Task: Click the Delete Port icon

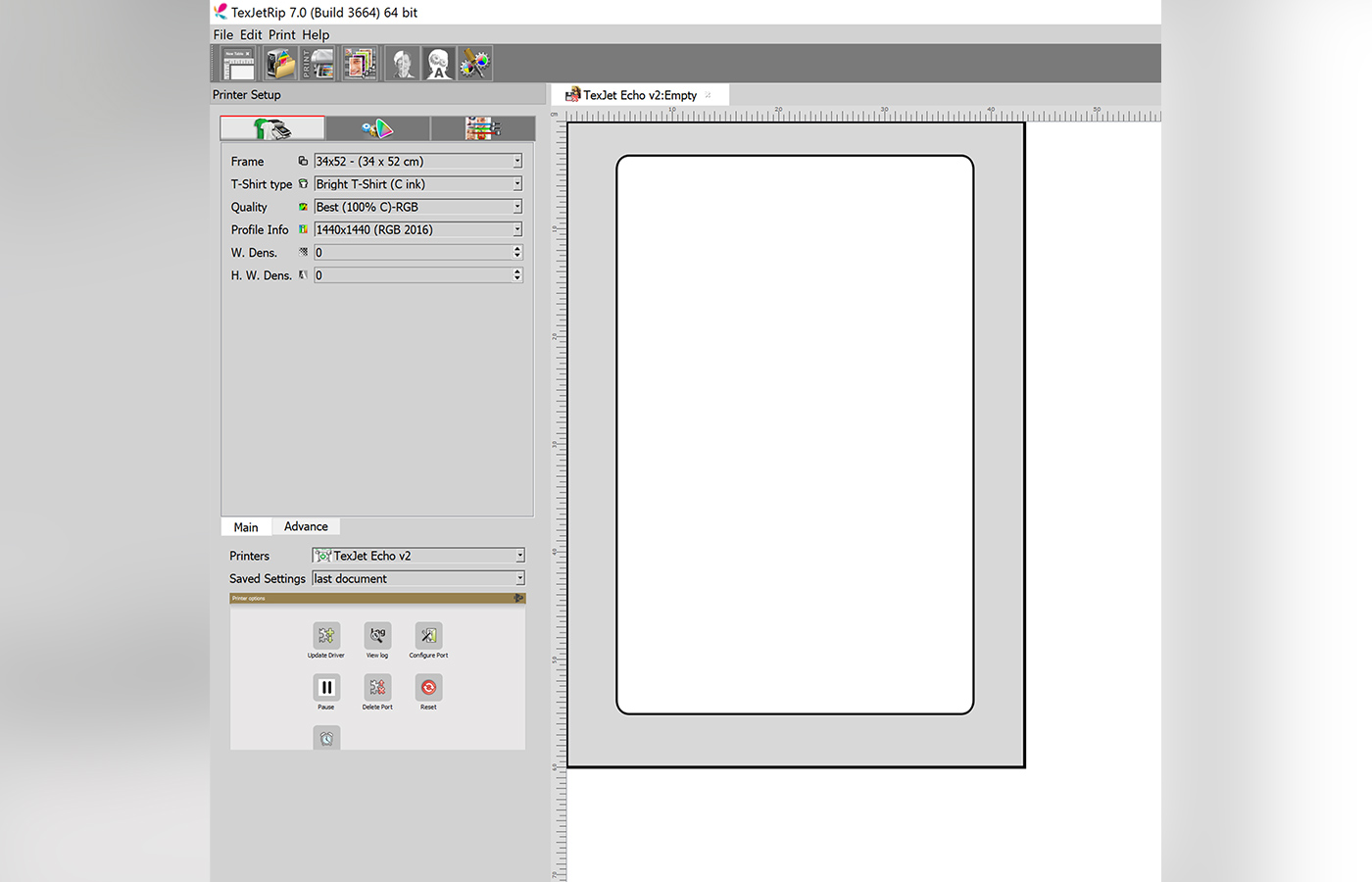Action: point(377,688)
